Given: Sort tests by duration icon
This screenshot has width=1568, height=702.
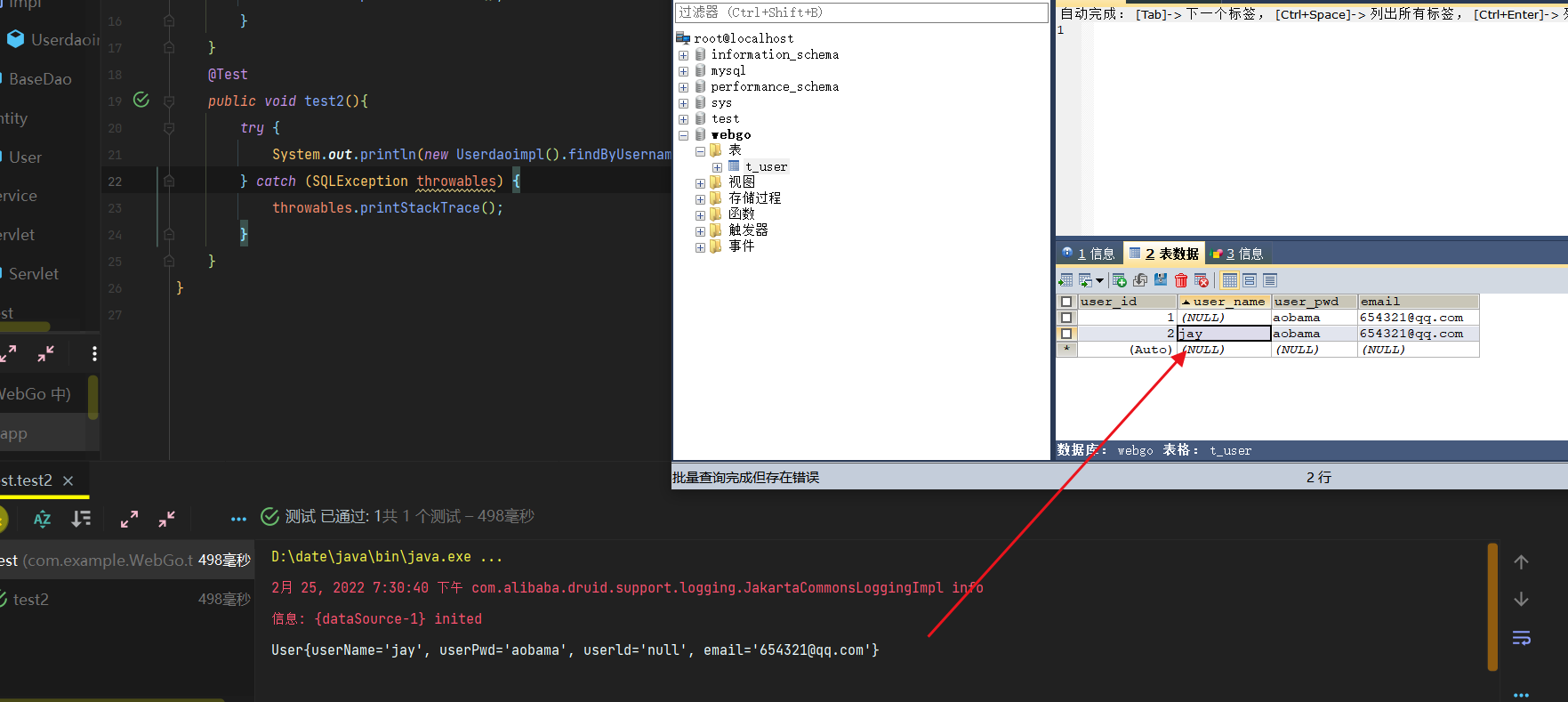Looking at the screenshot, I should (x=81, y=518).
